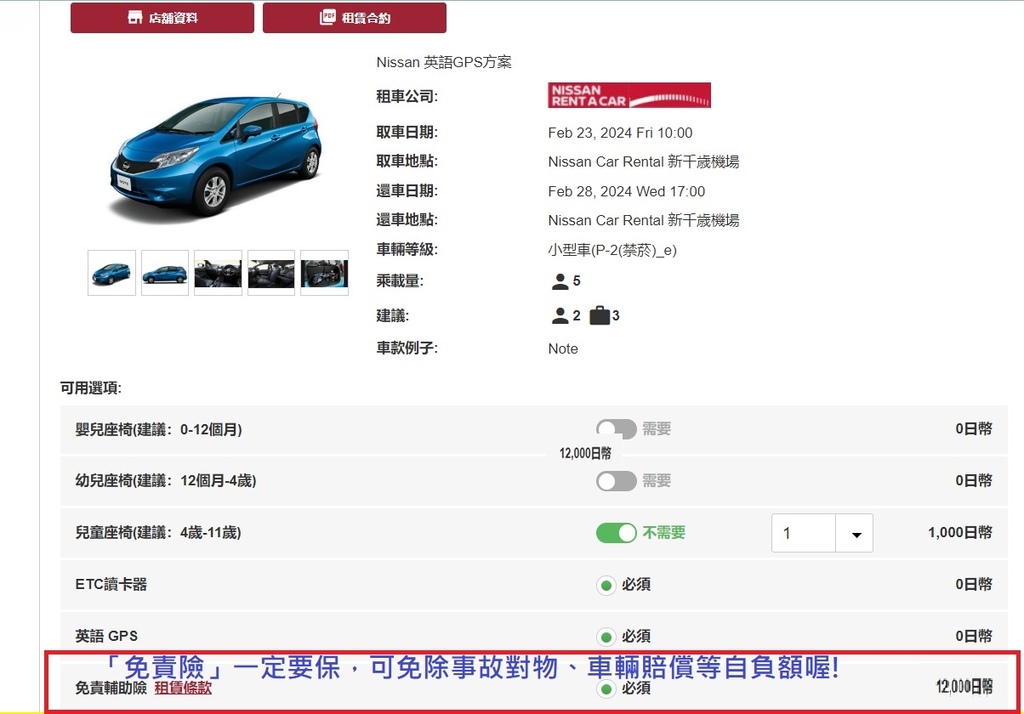This screenshot has height=714, width=1024.
Task: Select the fifth trunk view thumbnail
Action: click(325, 272)
